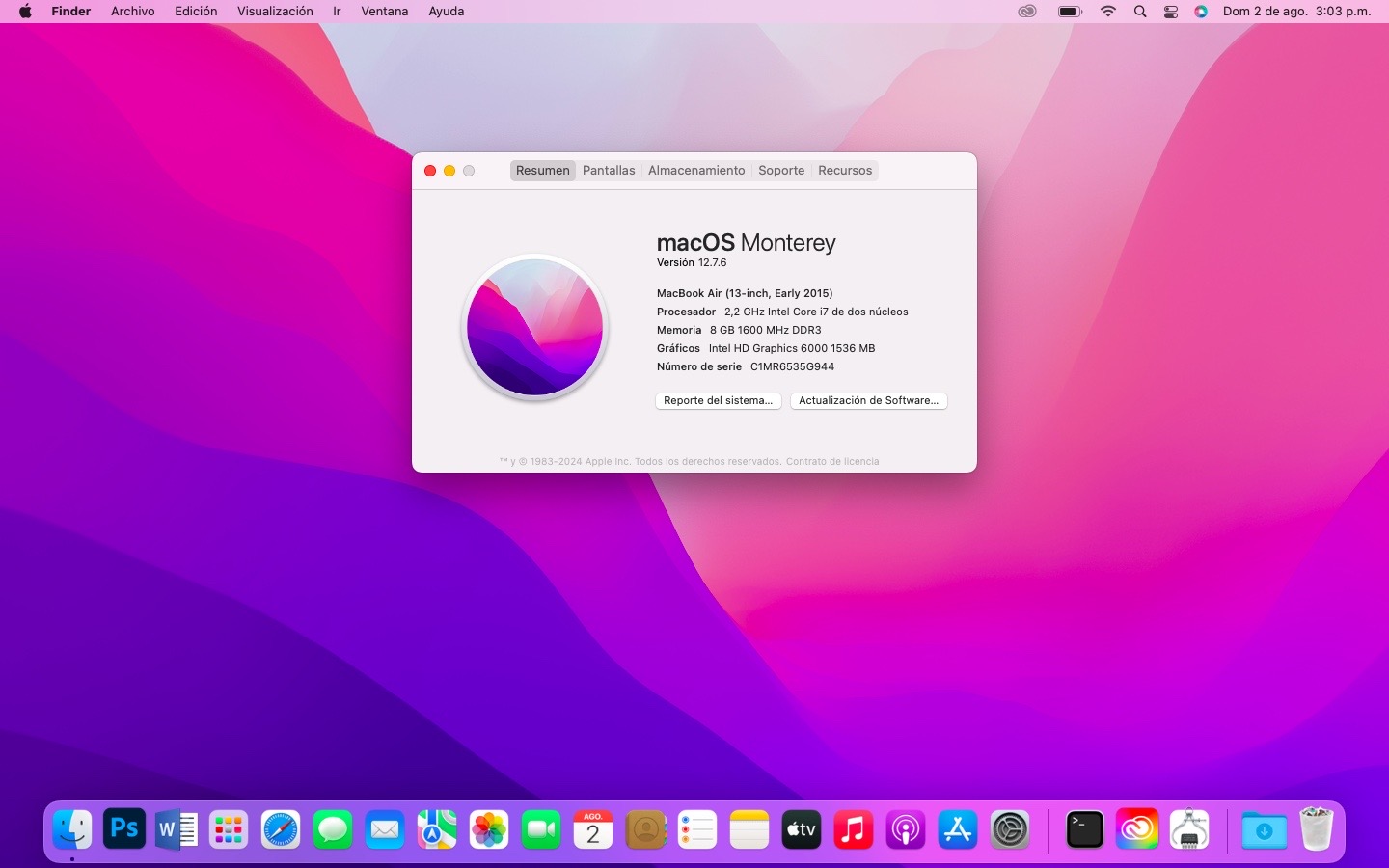The height and width of the screenshot is (868, 1389).
Task: Open Contacts app in the Dock
Action: click(645, 829)
